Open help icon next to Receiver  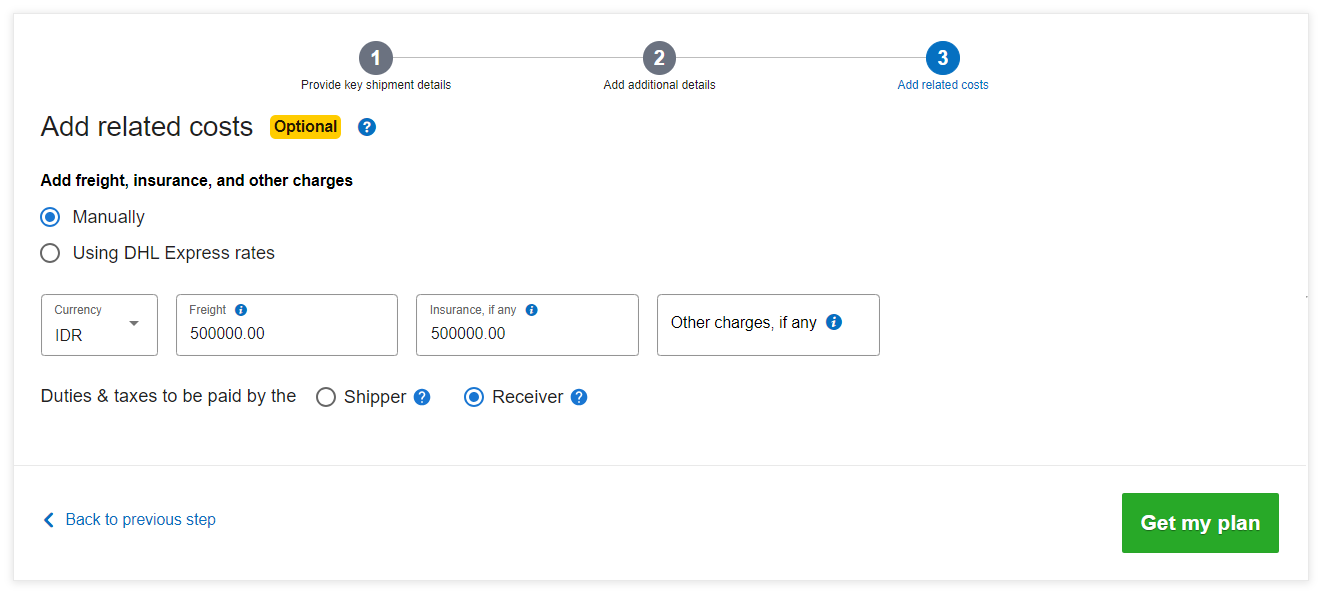(579, 397)
